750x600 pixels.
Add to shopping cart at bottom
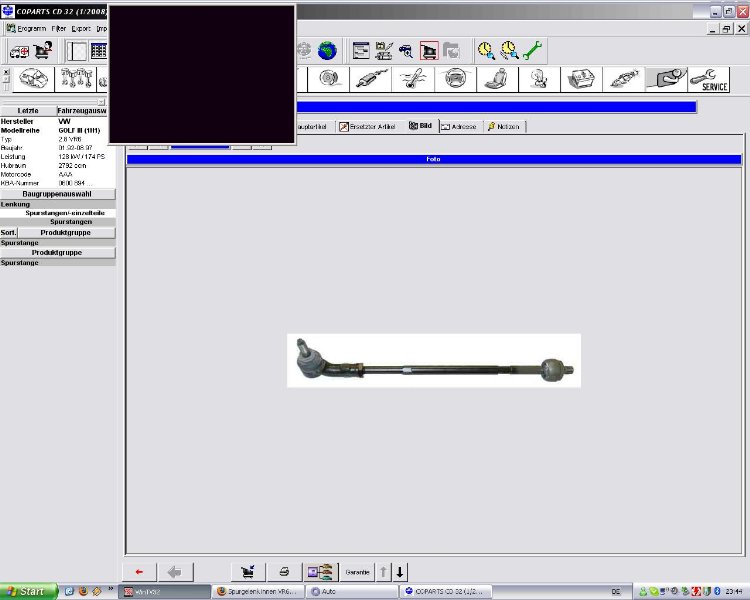[247, 572]
